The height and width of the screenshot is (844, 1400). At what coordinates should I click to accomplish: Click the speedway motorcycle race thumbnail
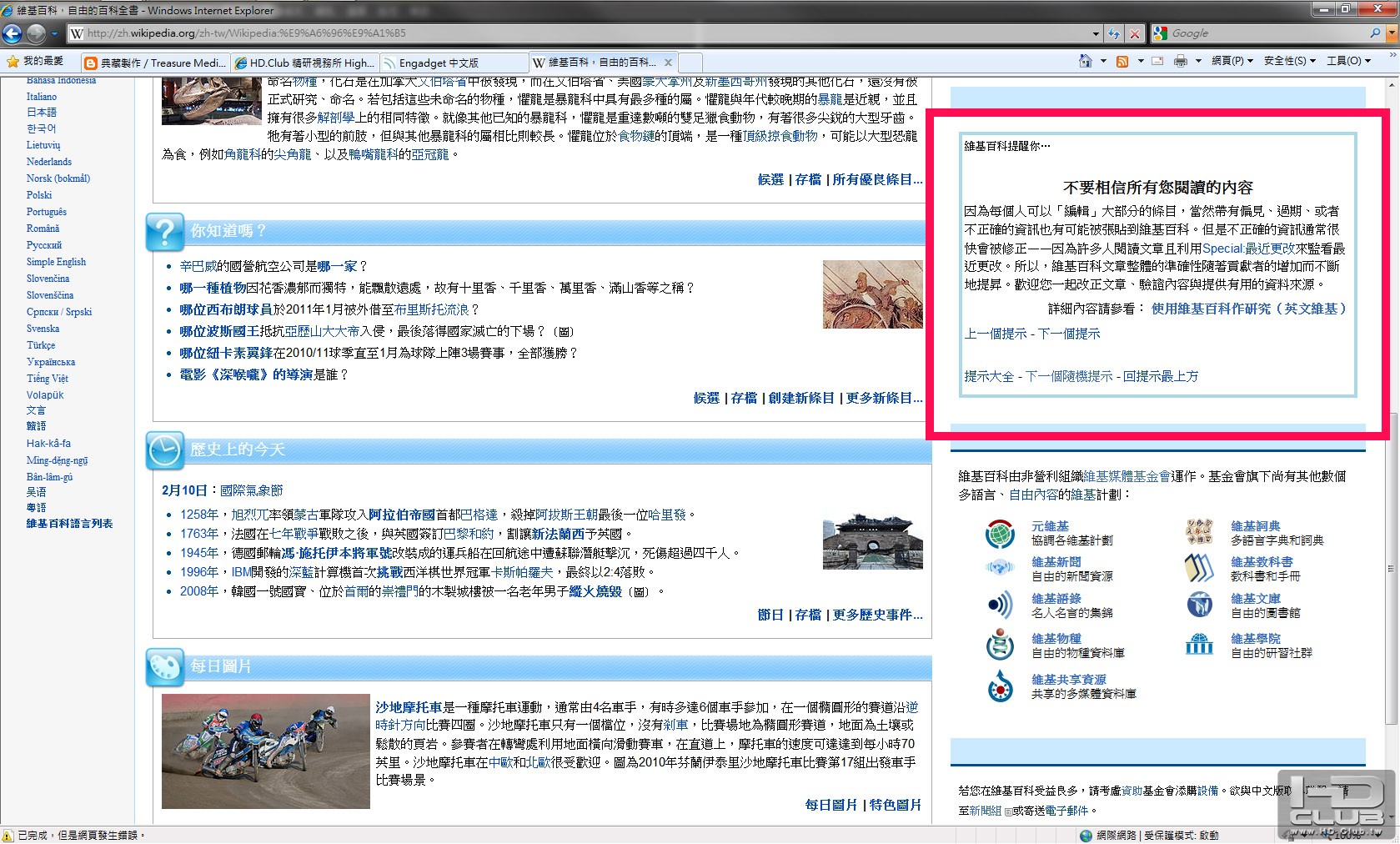coord(266,751)
